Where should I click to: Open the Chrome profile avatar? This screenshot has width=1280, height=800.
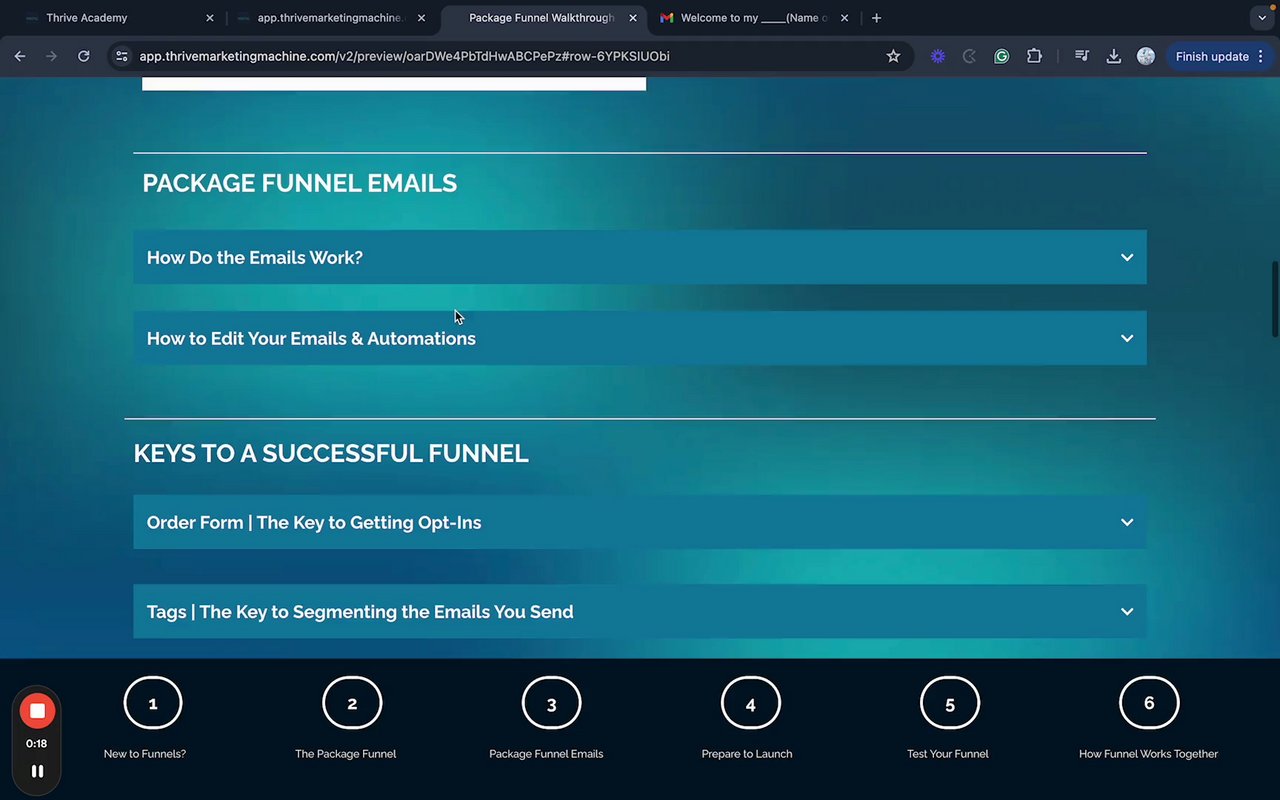click(x=1146, y=57)
